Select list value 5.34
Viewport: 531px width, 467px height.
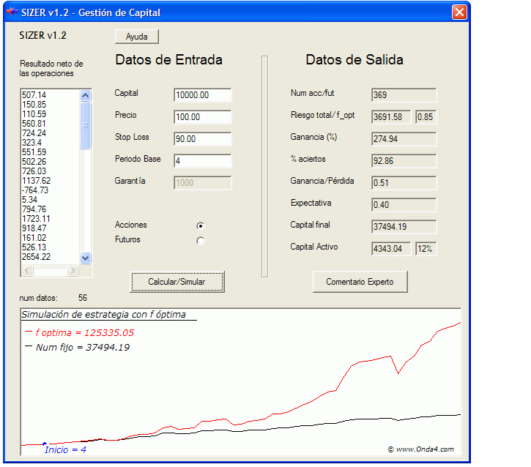pyautogui.click(x=29, y=199)
